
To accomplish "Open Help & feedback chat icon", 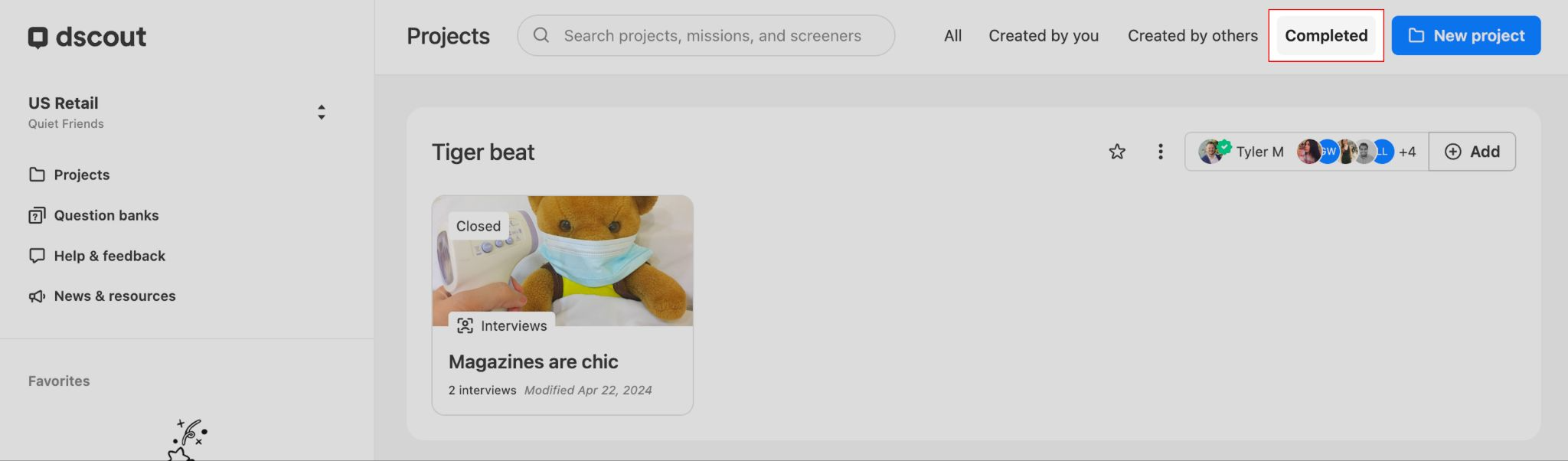I will pos(37,256).
